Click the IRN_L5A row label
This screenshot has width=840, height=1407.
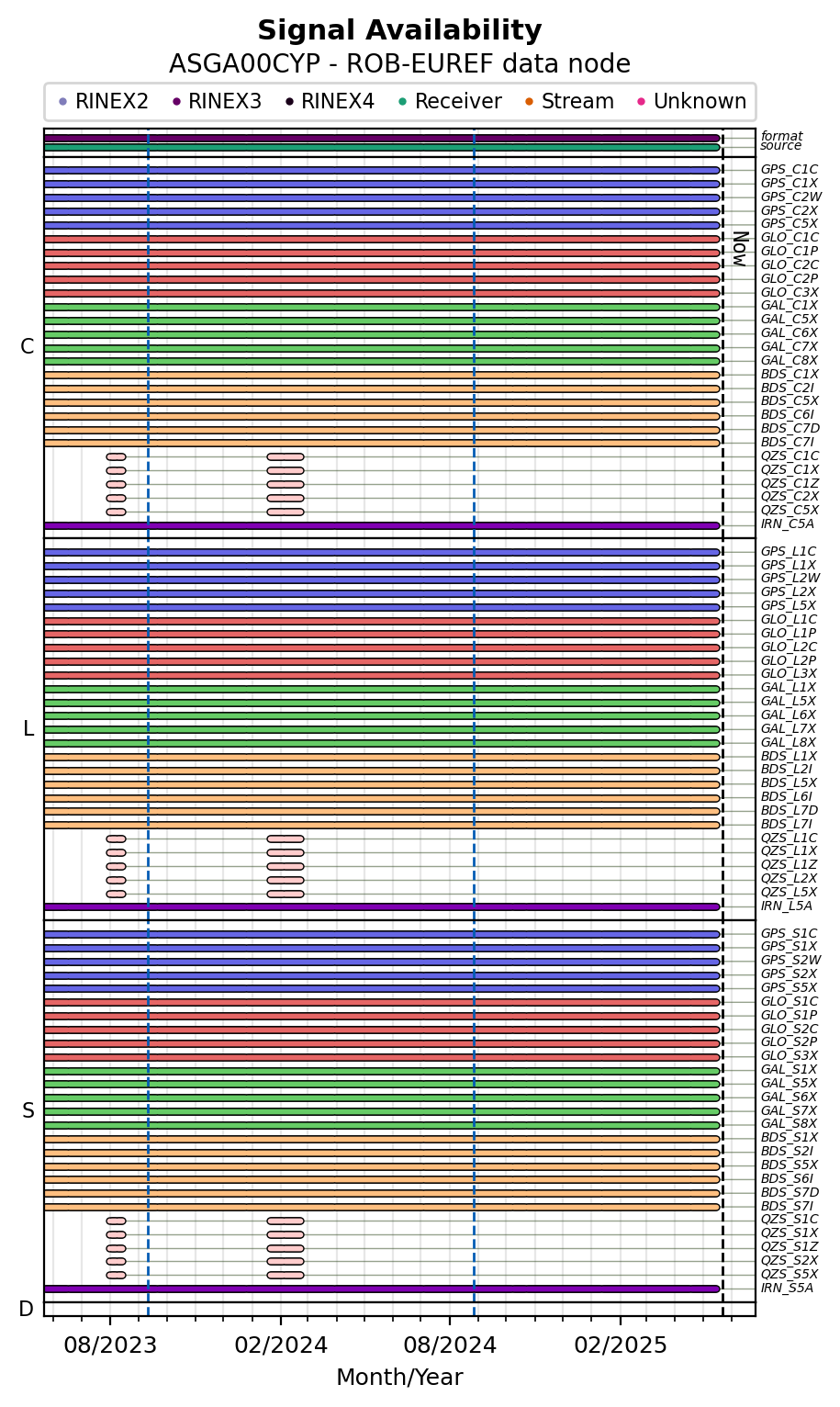point(786,906)
